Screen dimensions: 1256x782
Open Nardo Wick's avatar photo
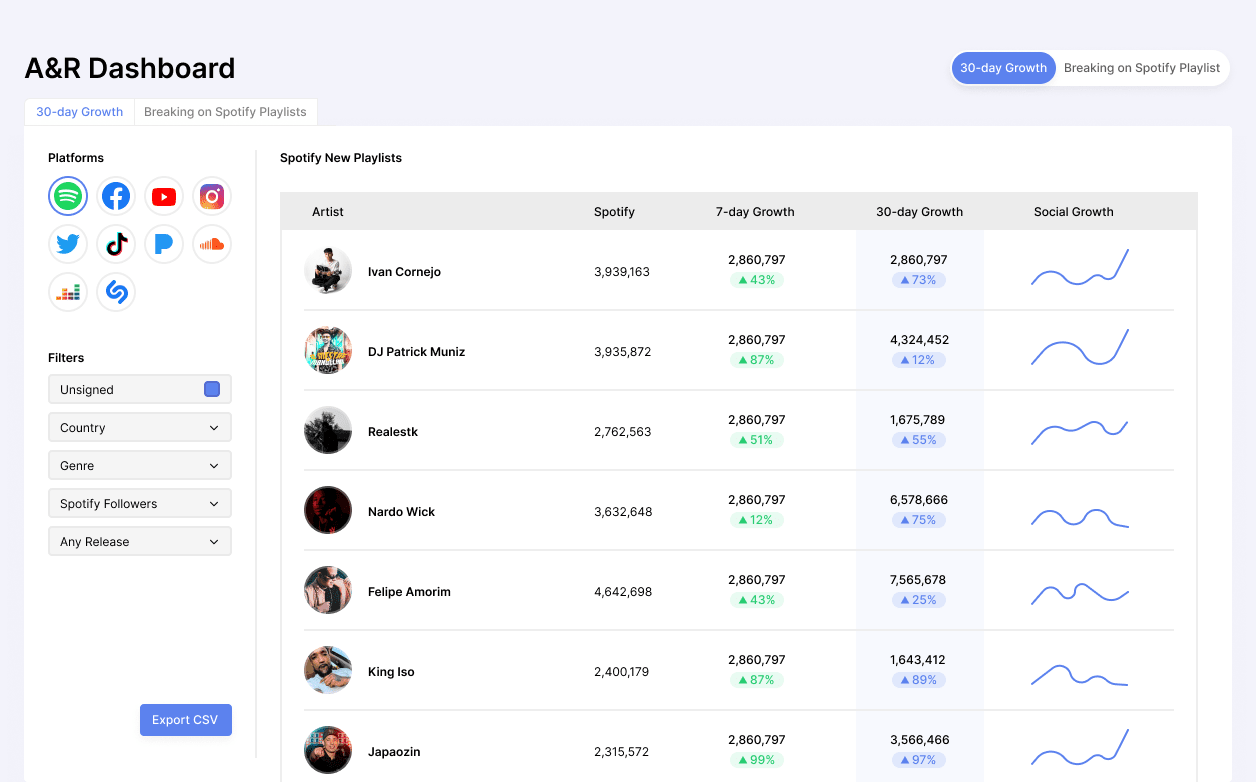(x=328, y=510)
